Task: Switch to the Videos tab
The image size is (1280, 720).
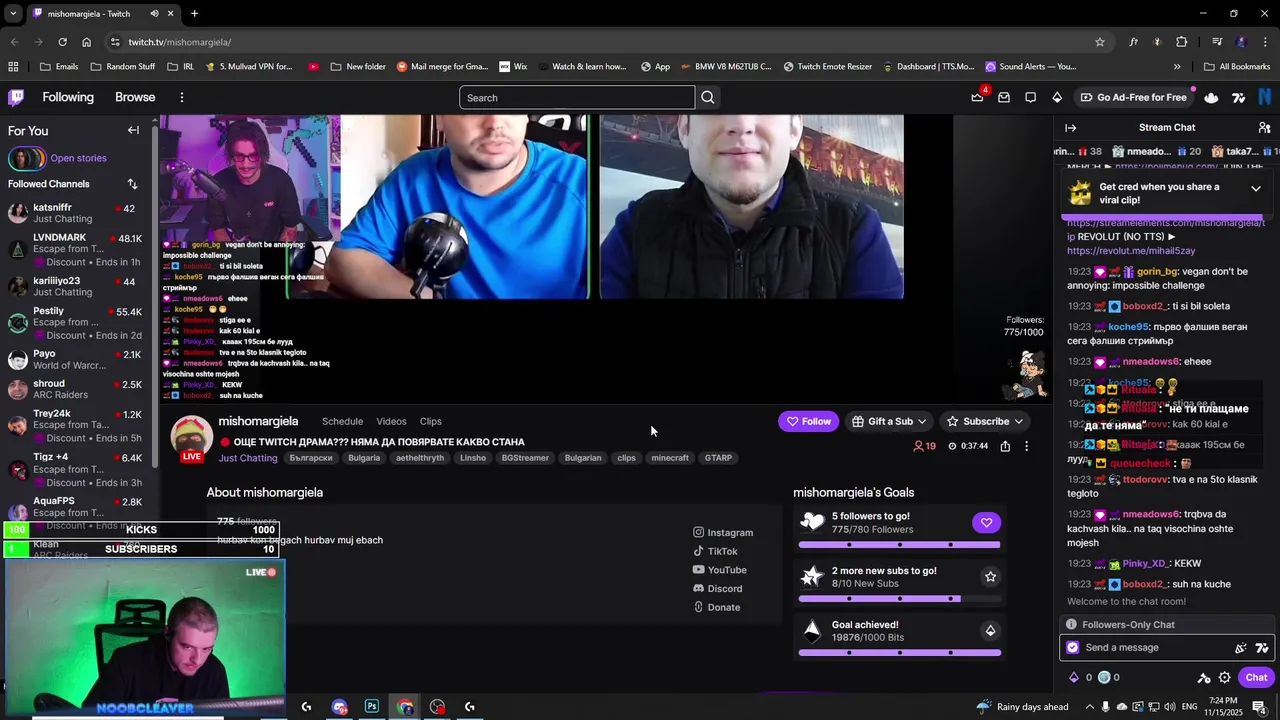Action: click(391, 422)
